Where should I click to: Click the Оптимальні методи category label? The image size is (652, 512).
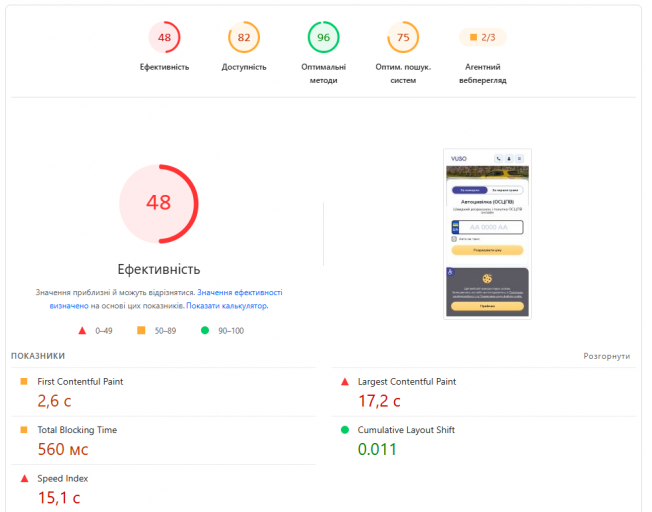[x=324, y=74]
